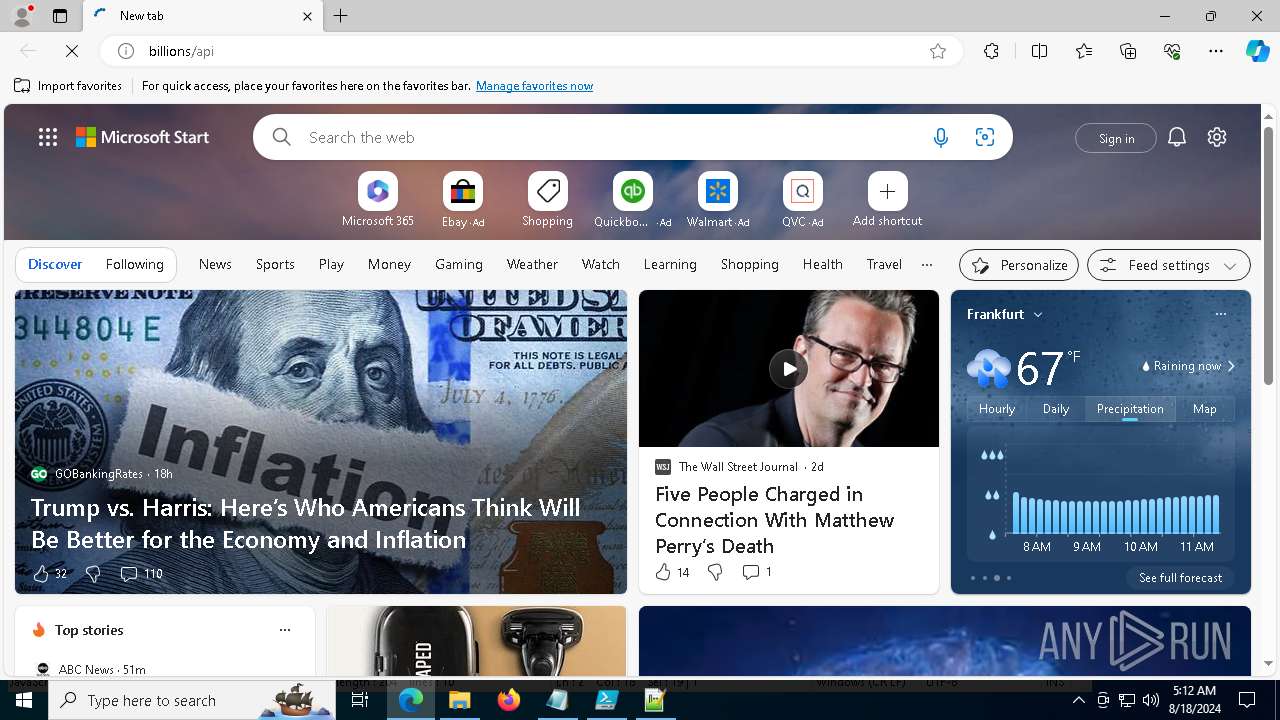The image size is (1280, 720).
Task: Toggle split screen in Edge toolbar
Action: pos(1039,51)
